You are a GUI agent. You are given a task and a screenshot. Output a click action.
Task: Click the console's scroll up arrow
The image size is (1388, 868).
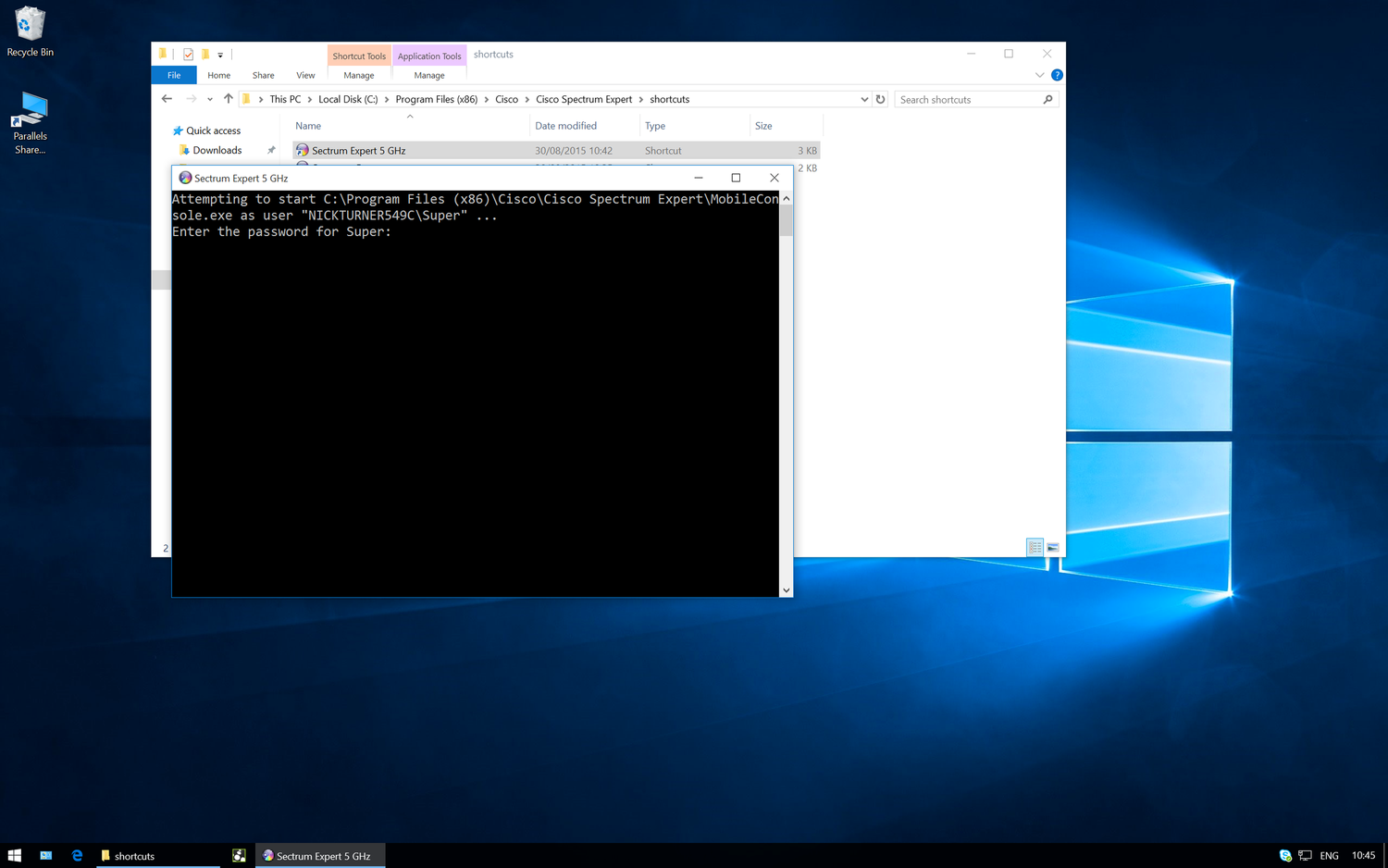[787, 198]
